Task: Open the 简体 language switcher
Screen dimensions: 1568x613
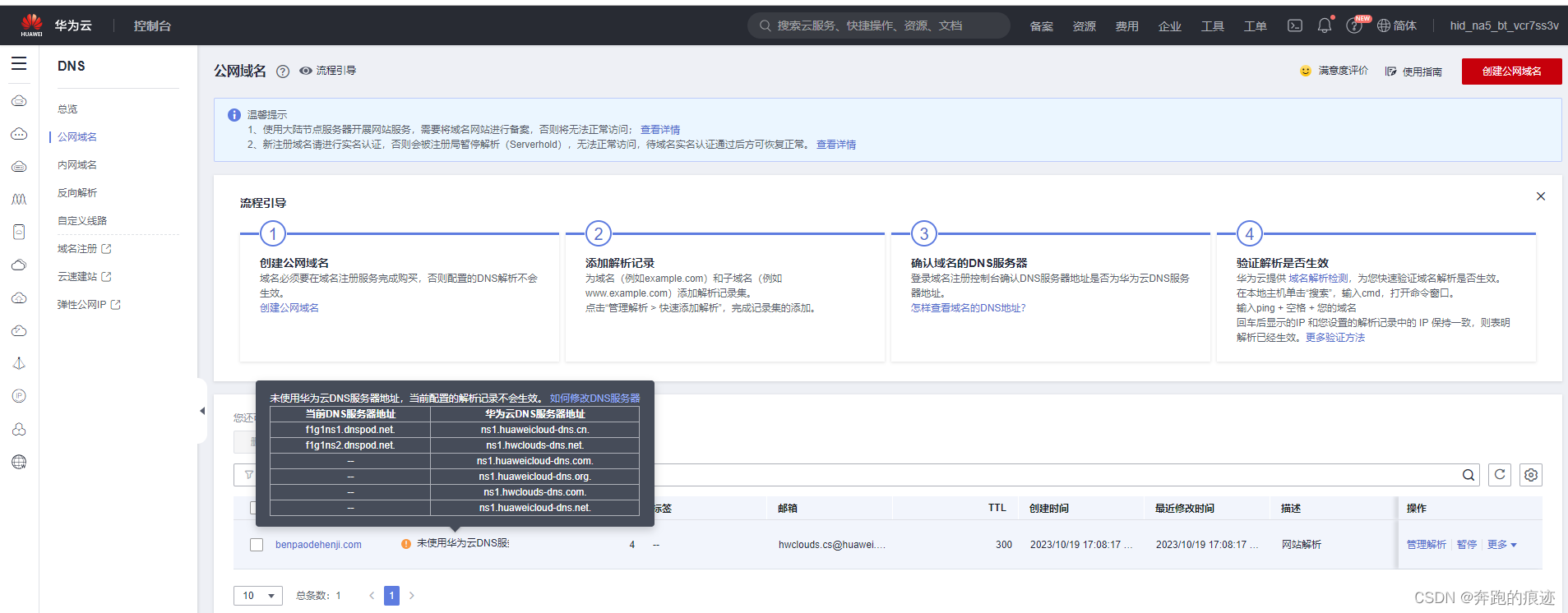Action: click(x=1397, y=25)
